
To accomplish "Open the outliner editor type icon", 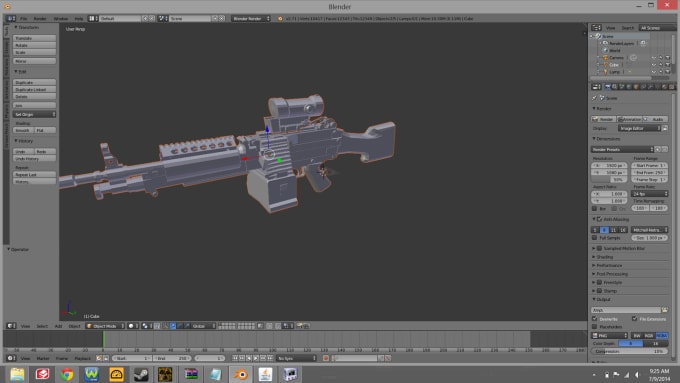I will (x=597, y=27).
